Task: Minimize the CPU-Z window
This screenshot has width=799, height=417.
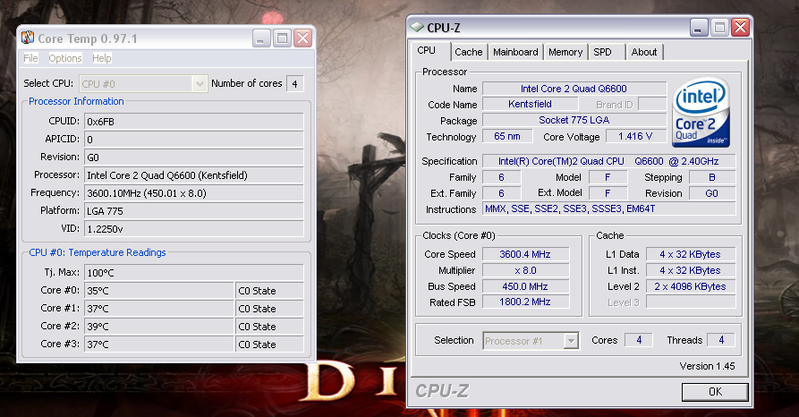Action: tap(699, 27)
